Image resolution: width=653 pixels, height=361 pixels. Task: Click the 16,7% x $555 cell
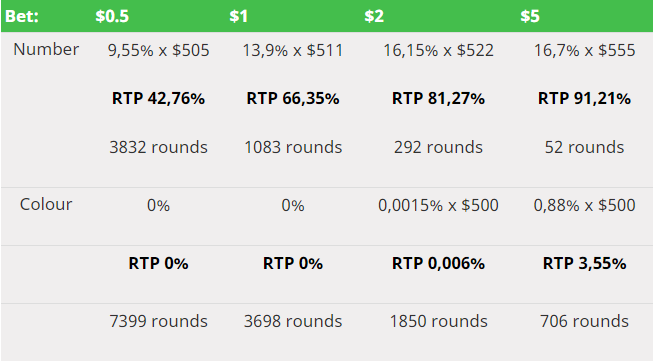click(x=584, y=50)
